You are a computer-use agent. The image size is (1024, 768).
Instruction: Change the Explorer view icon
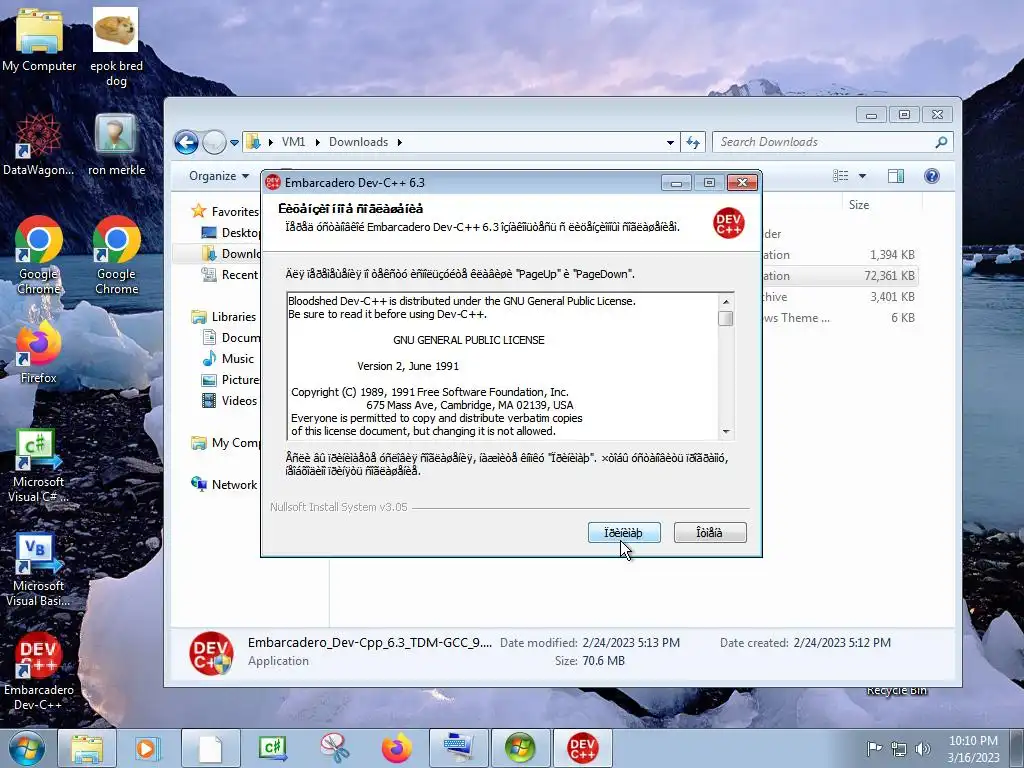(840, 176)
